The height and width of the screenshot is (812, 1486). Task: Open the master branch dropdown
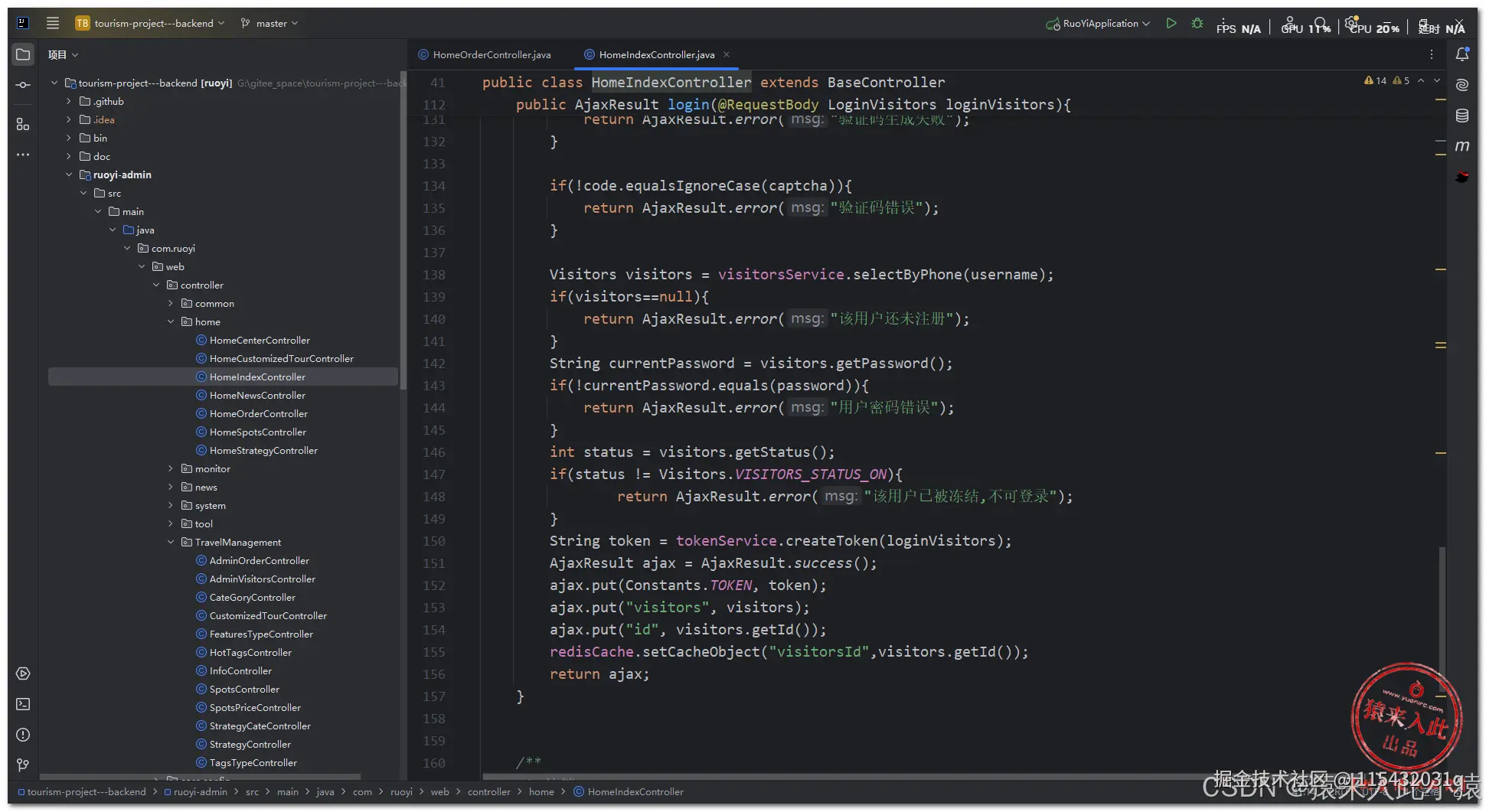pos(269,23)
